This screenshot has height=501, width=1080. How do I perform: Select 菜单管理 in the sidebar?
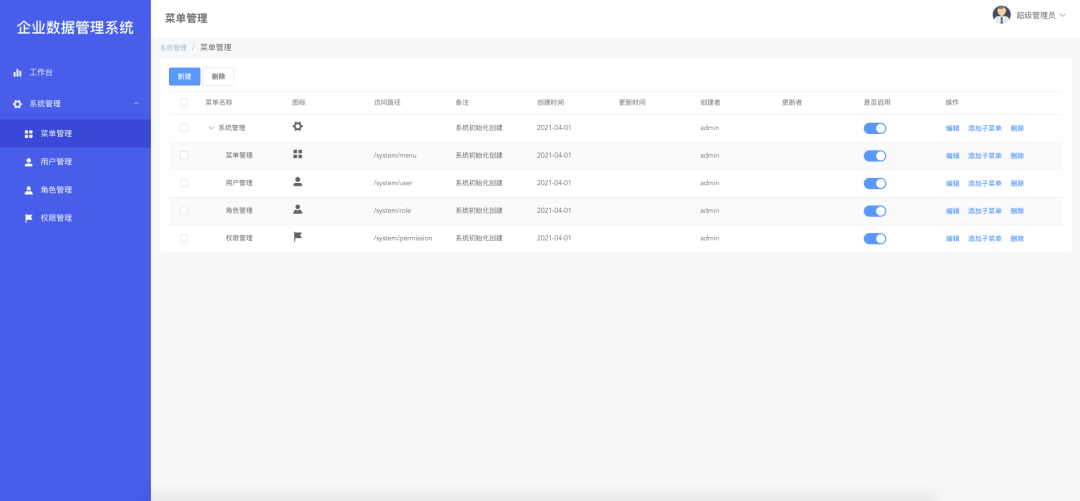(75, 134)
